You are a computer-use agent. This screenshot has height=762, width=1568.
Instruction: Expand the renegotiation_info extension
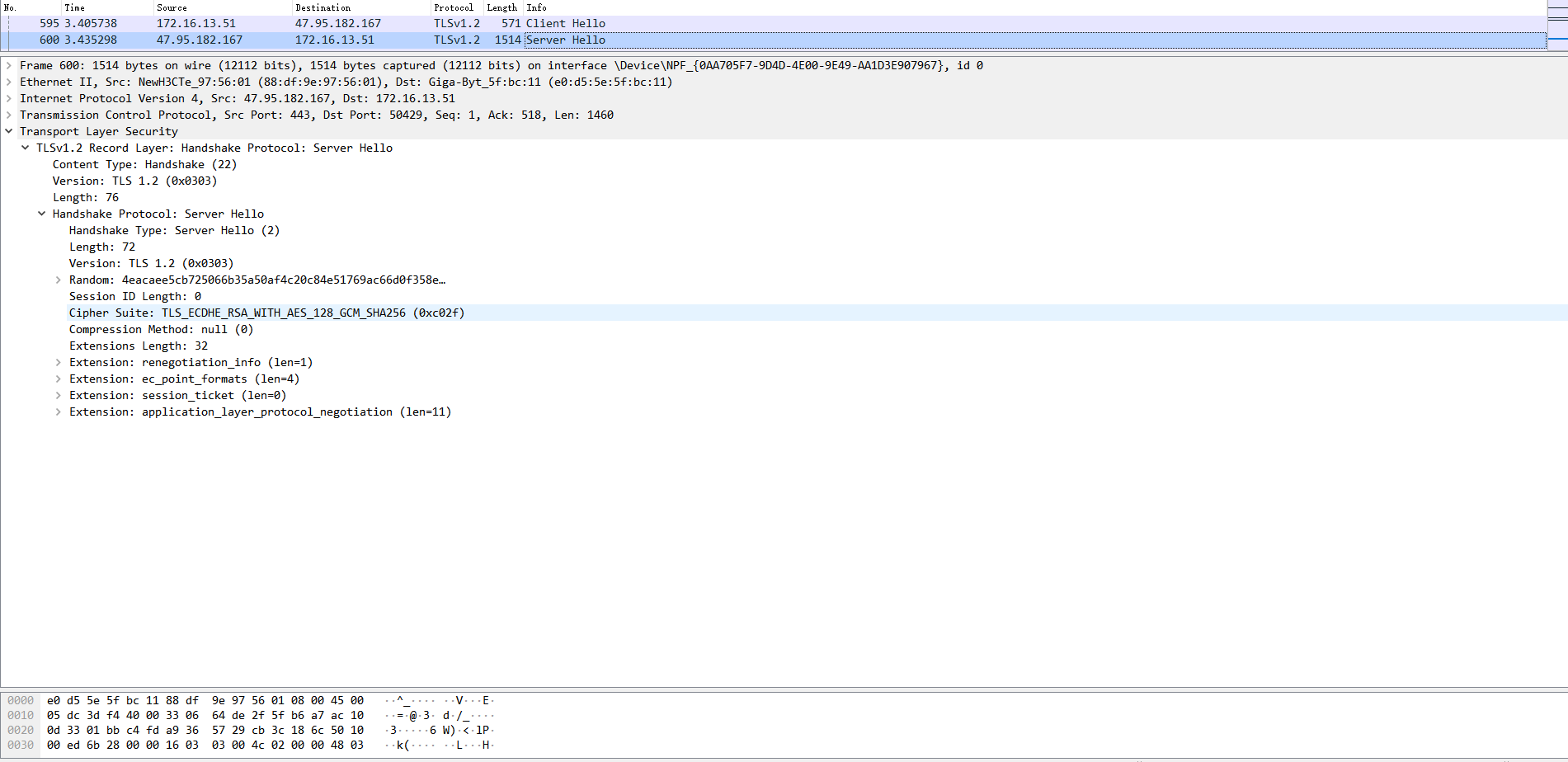[59, 362]
